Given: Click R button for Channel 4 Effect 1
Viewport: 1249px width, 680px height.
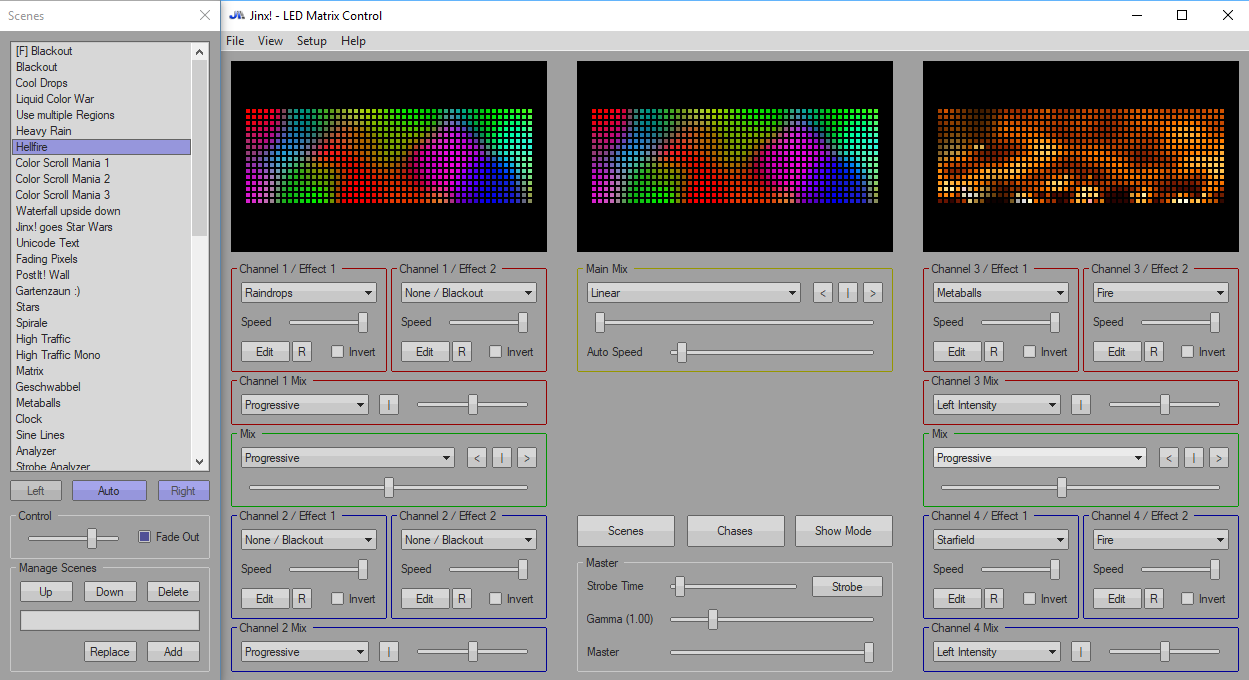Looking at the screenshot, I should point(994,599).
